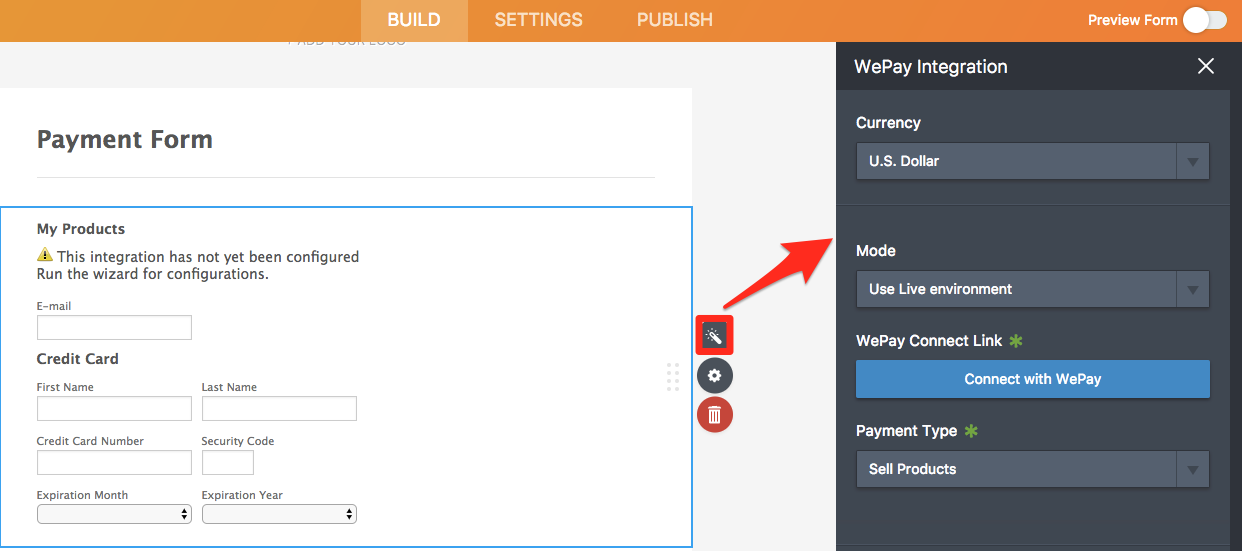Image resolution: width=1242 pixels, height=551 pixels.
Task: Open the Expiration Year select box
Action: tap(279, 514)
